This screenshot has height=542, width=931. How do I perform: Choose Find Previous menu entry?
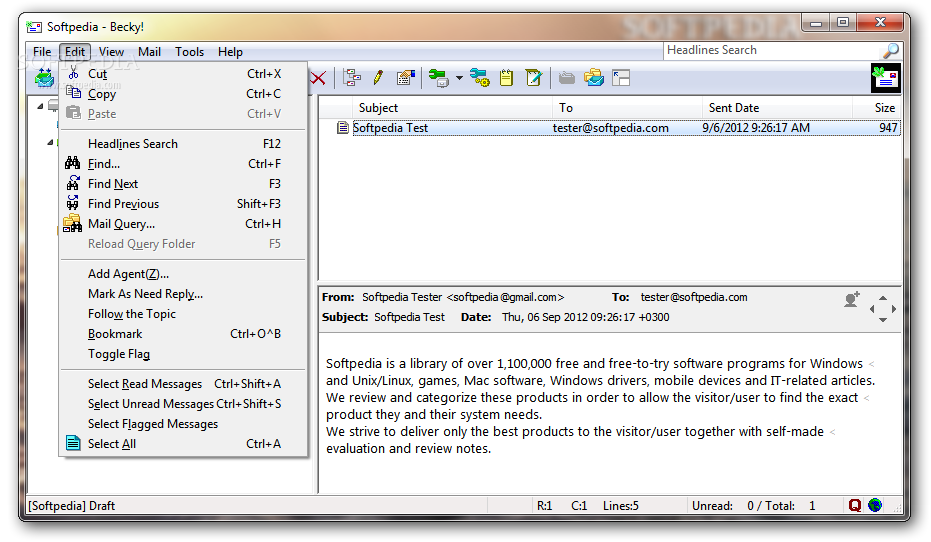coord(183,204)
